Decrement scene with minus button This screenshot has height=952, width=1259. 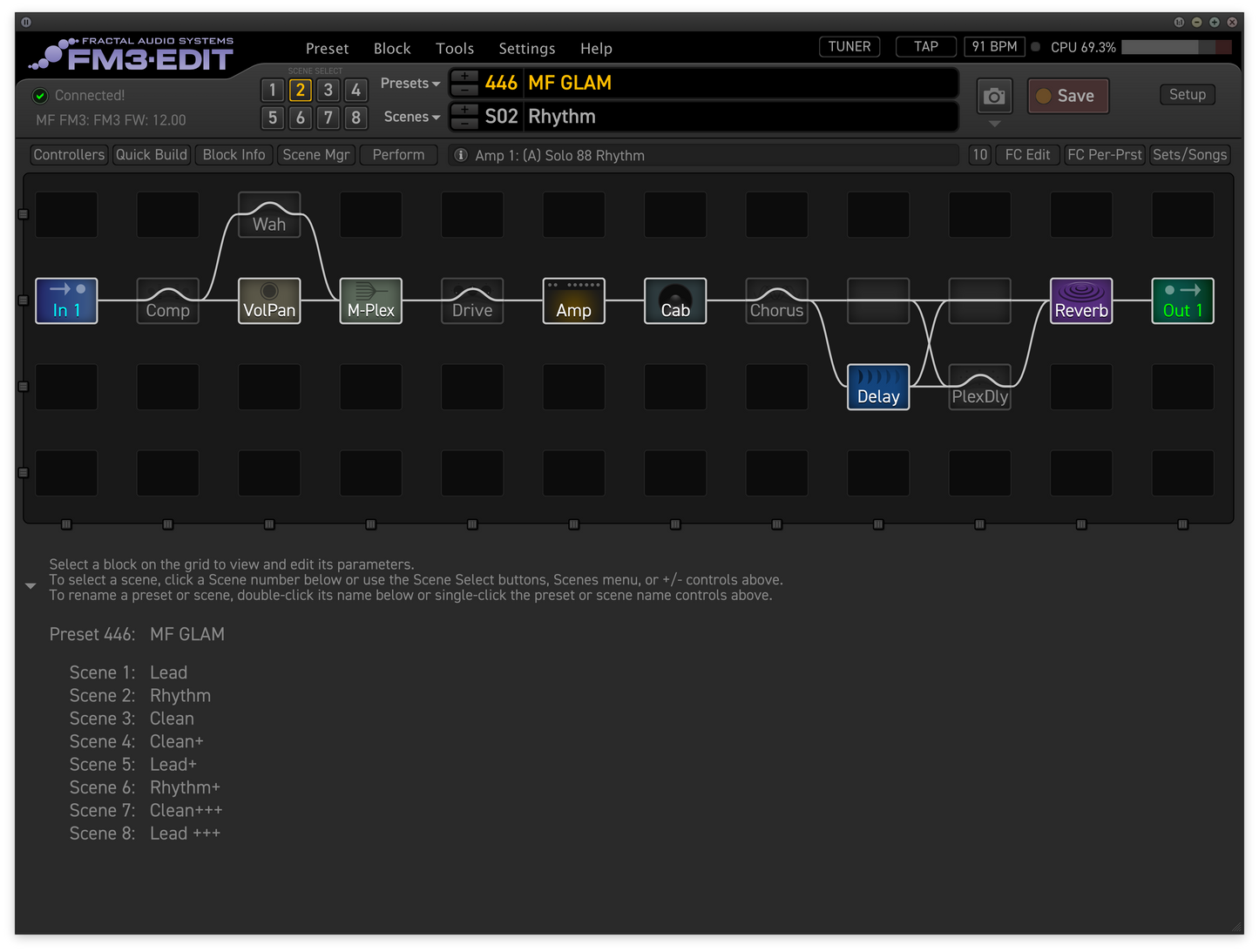coord(465,123)
